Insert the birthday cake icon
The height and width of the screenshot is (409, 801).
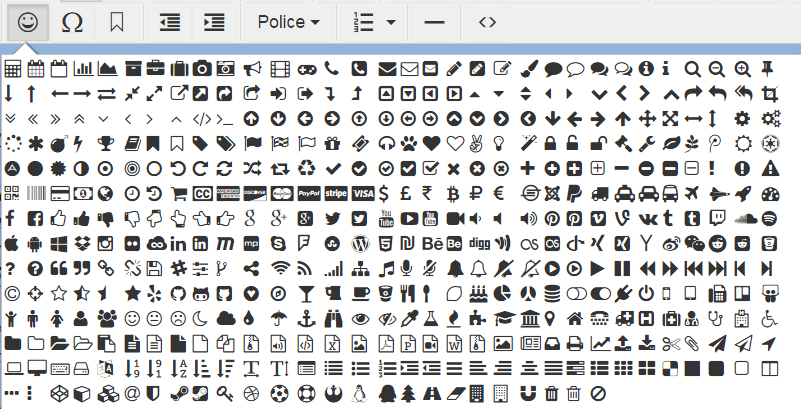click(x=479, y=294)
